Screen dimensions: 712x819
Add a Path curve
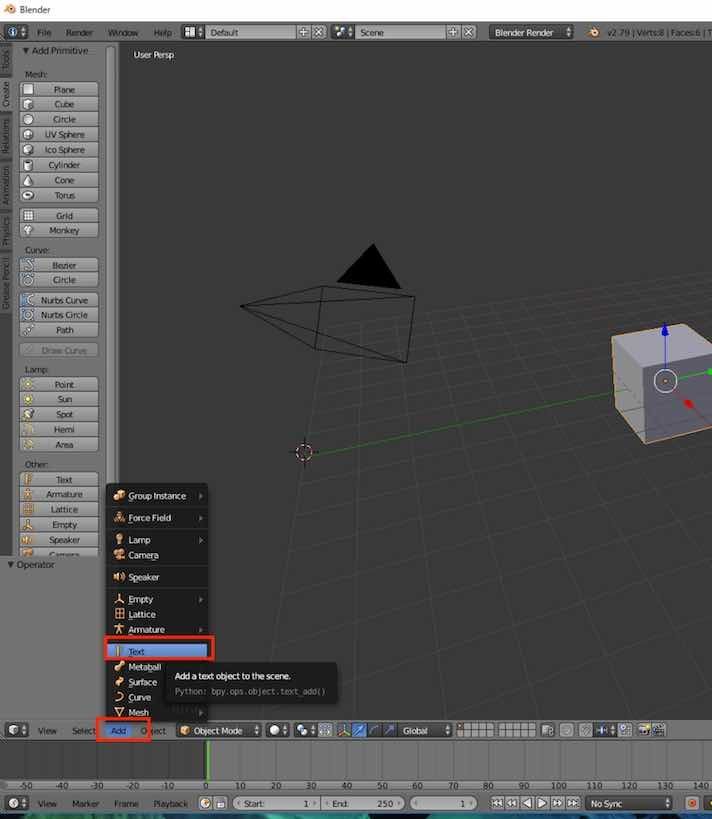click(59, 330)
